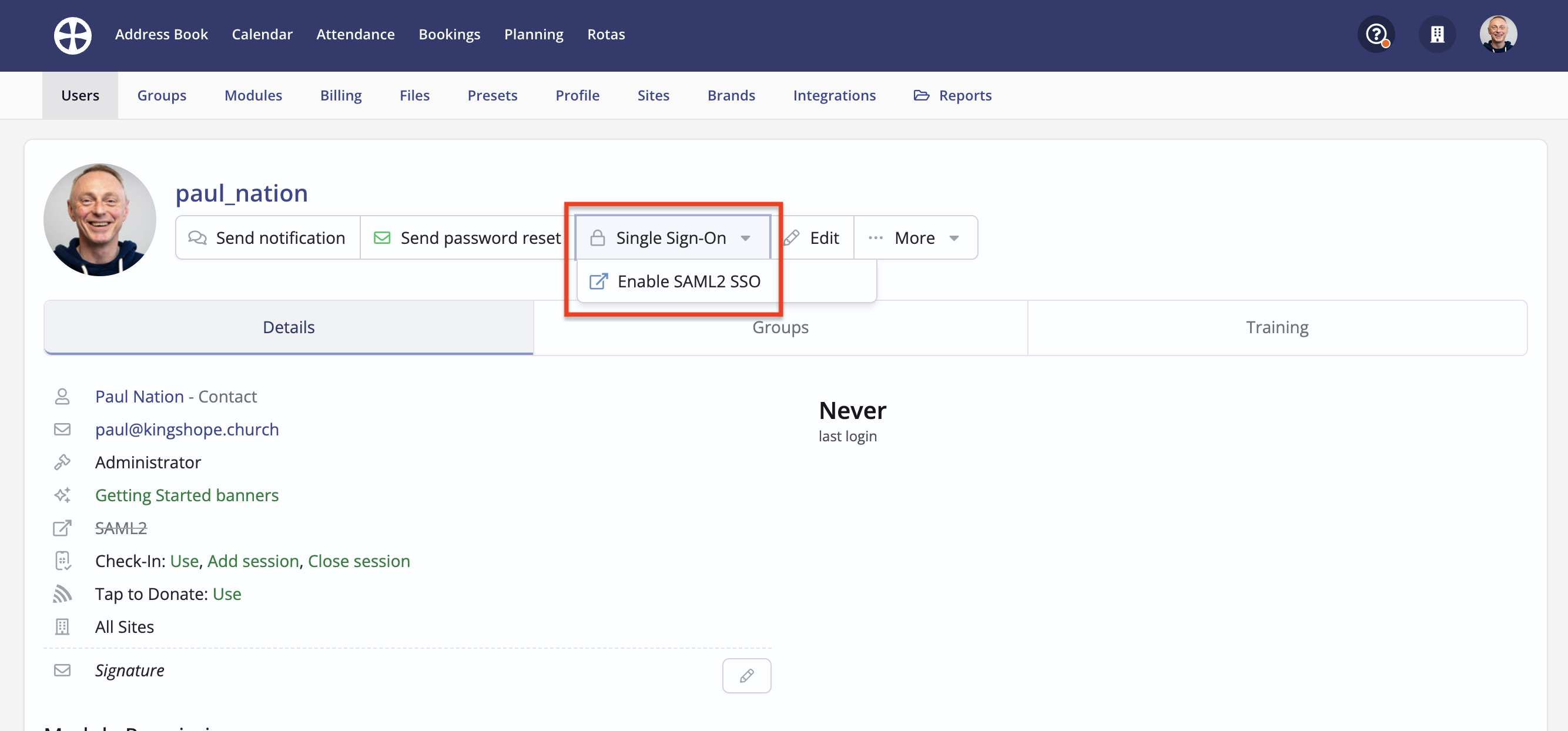
Task: Click the Send notification button
Action: [x=268, y=237]
